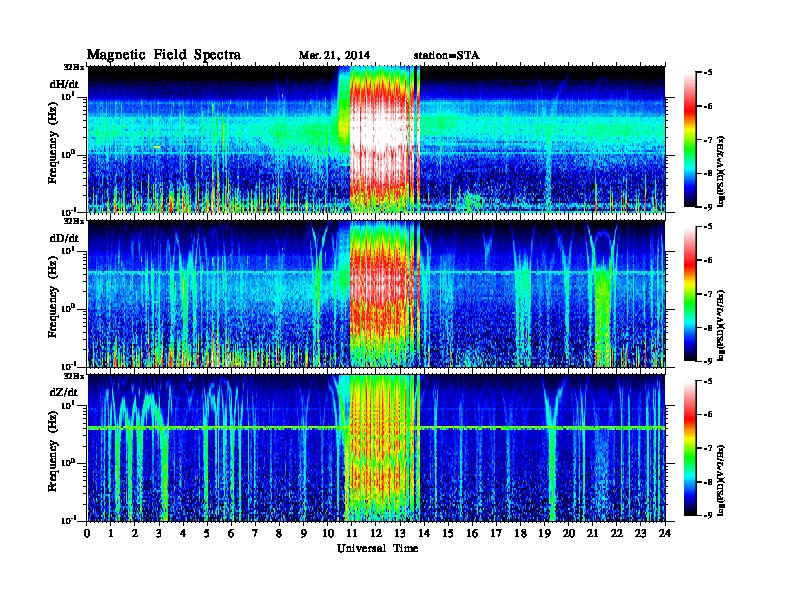The width and height of the screenshot is (792, 612).
Task: Click hour 4 on the Universal Time axis
Action: click(x=183, y=534)
